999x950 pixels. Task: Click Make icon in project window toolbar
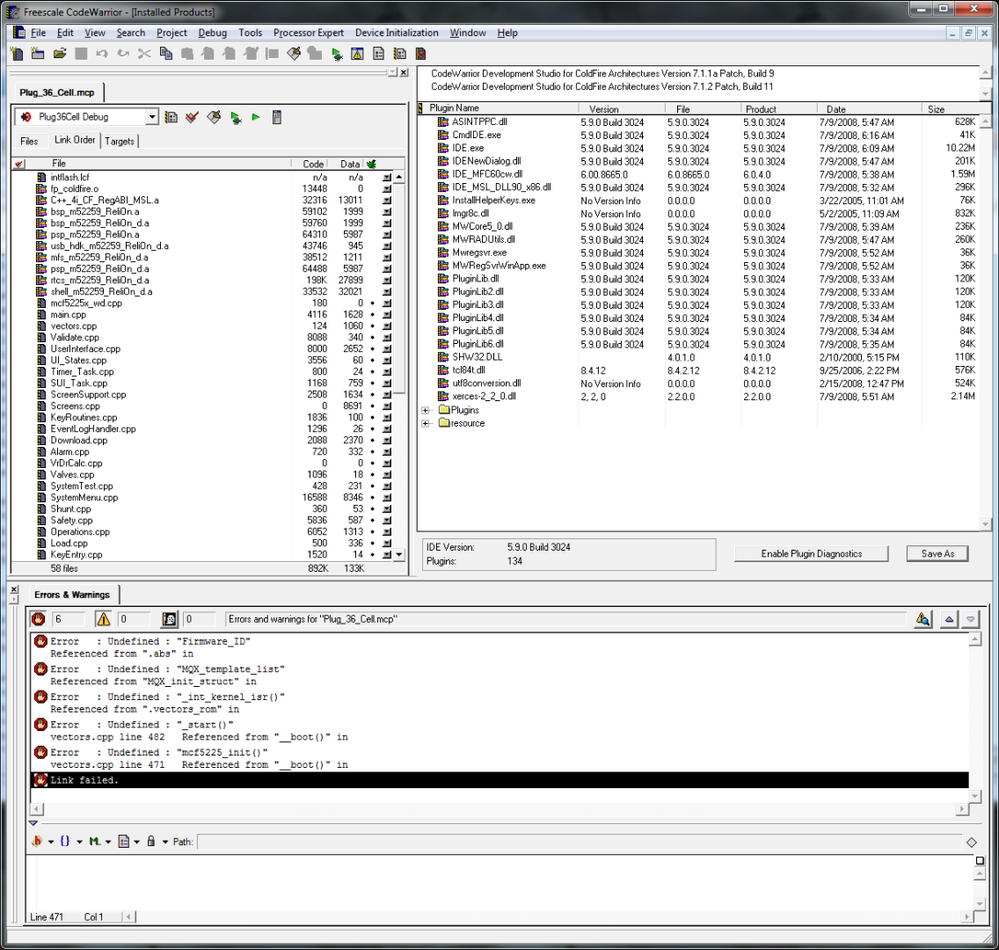tap(214, 117)
